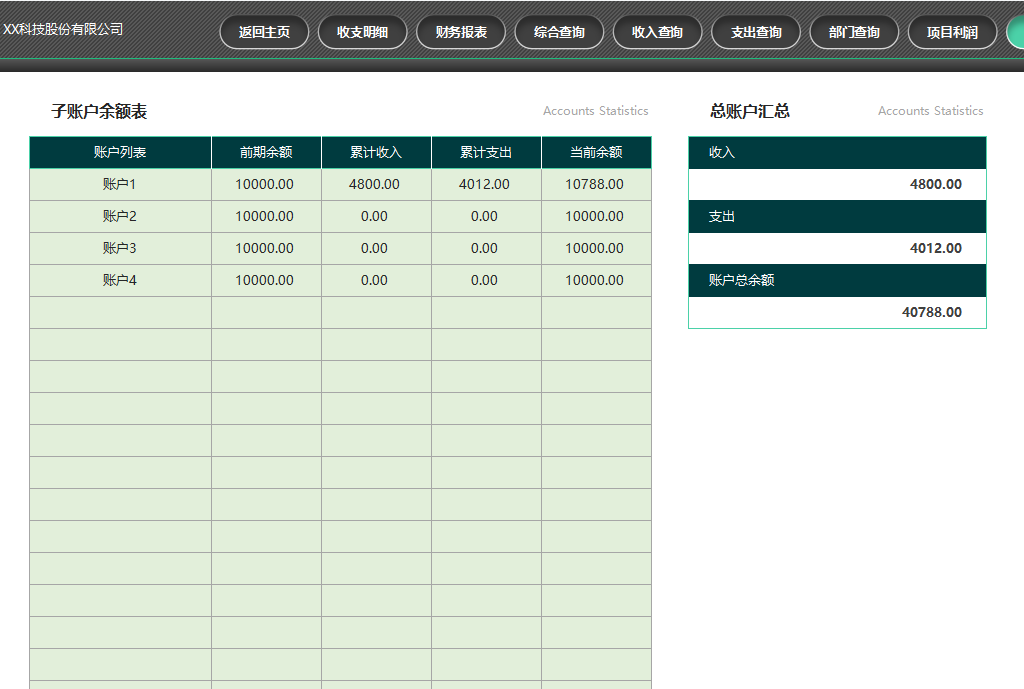This screenshot has height=689, width=1024.
Task: Click the 账户3 cell in account list
Action: click(x=120, y=249)
